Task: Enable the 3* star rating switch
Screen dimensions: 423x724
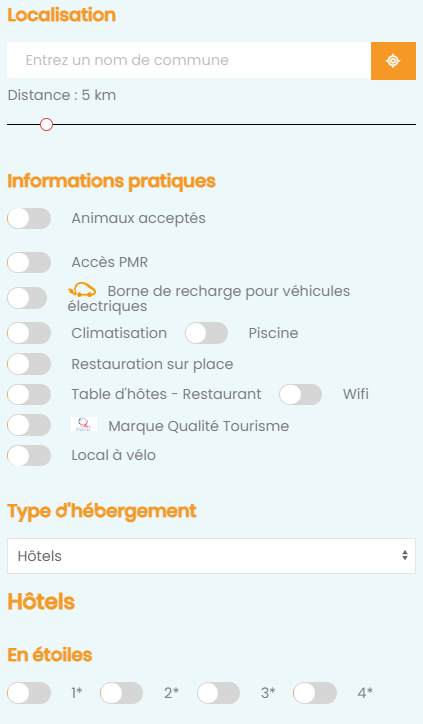Action: 218,693
